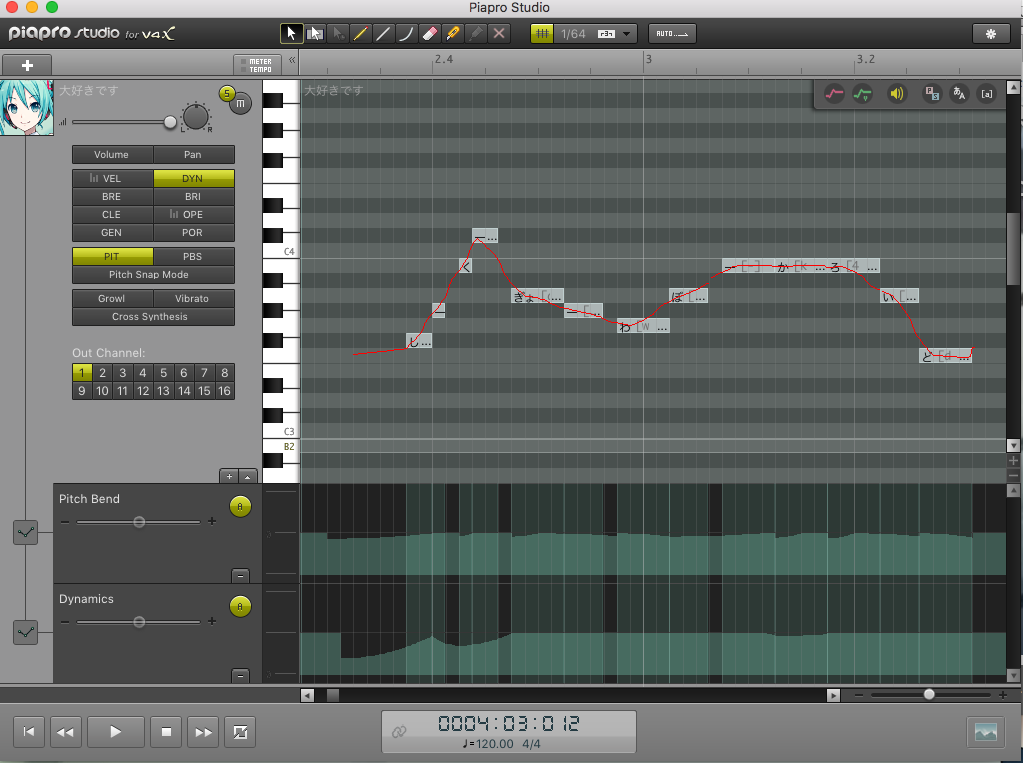The height and width of the screenshot is (763, 1023).
Task: Enable Pitch Snap Mode
Action: pos(153,275)
